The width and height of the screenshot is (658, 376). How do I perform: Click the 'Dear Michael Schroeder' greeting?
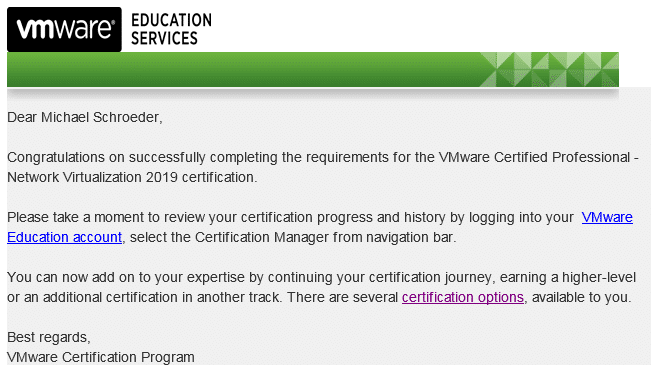pyautogui.click(x=85, y=117)
